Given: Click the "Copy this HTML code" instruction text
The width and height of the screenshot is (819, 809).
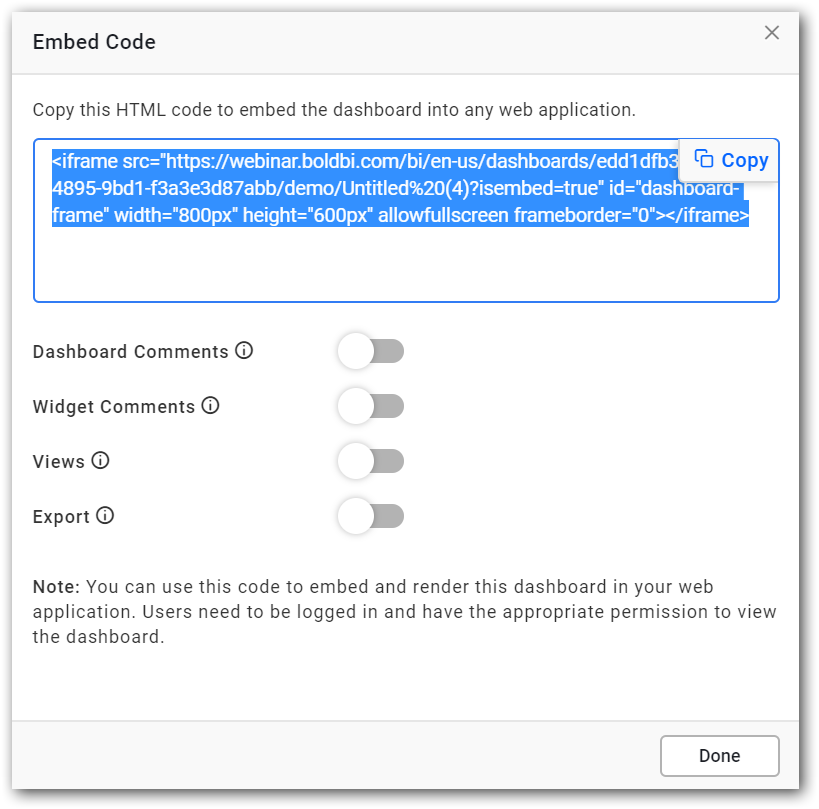Looking at the screenshot, I should pyautogui.click(x=334, y=109).
